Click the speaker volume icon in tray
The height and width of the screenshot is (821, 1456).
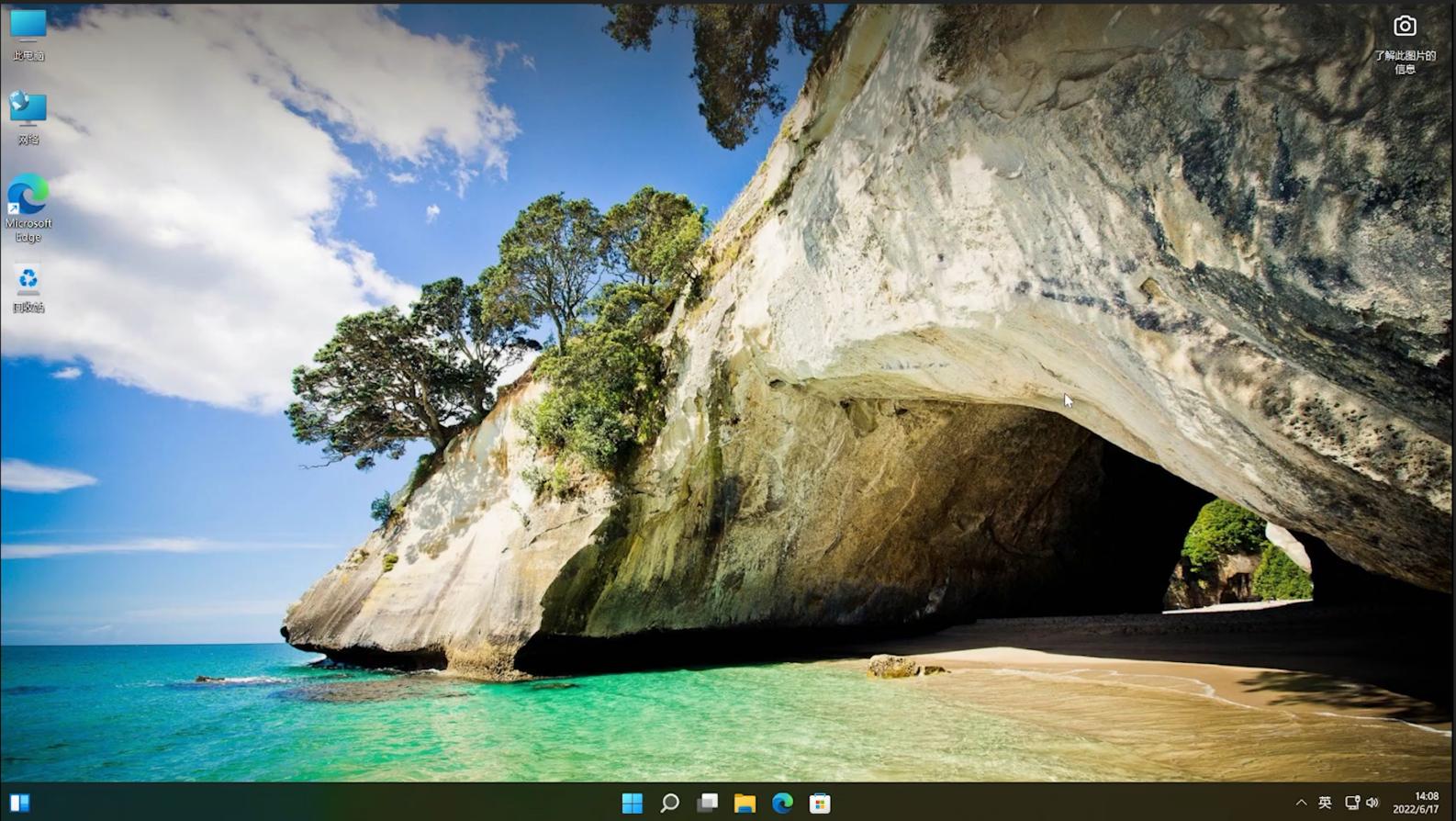pos(1372,803)
